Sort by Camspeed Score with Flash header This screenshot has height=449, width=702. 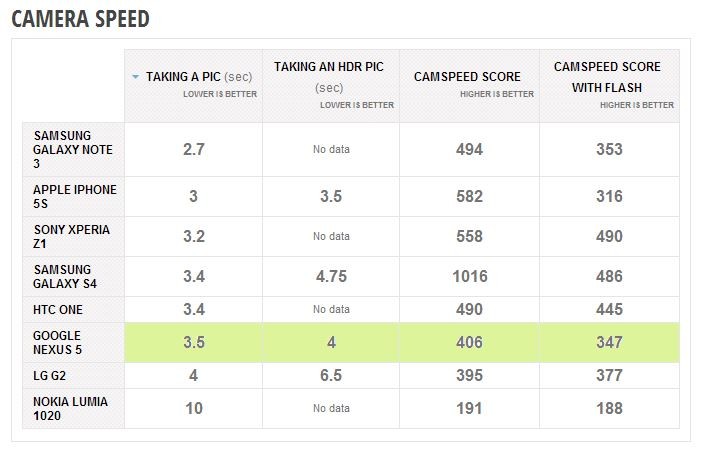(609, 86)
